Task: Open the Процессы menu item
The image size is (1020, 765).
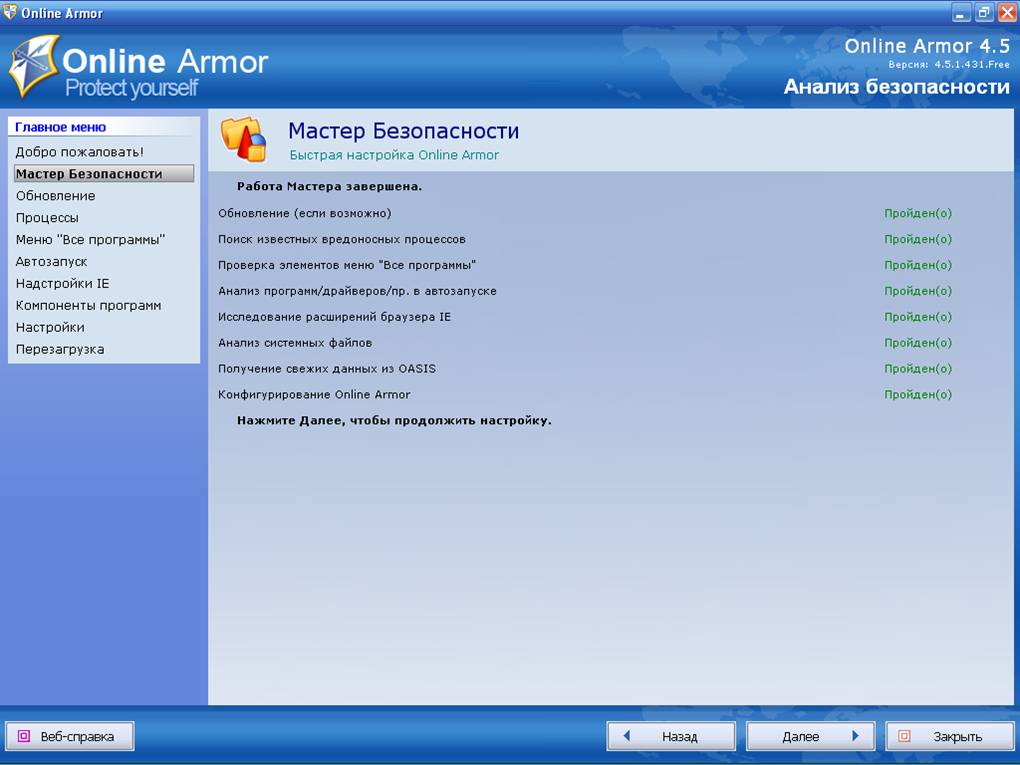Action: coord(47,218)
